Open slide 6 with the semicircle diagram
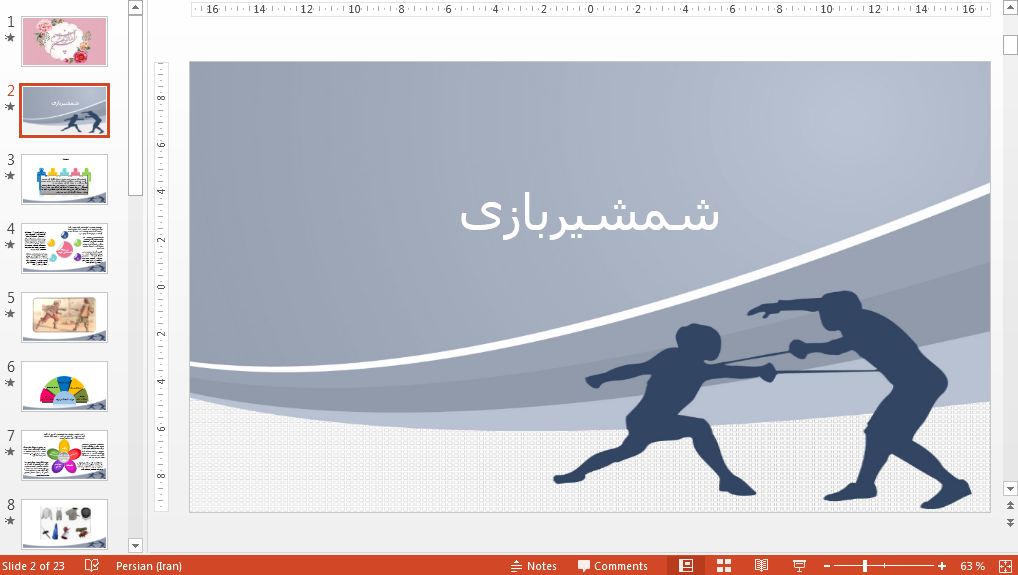The height and width of the screenshot is (575, 1018). (x=64, y=385)
